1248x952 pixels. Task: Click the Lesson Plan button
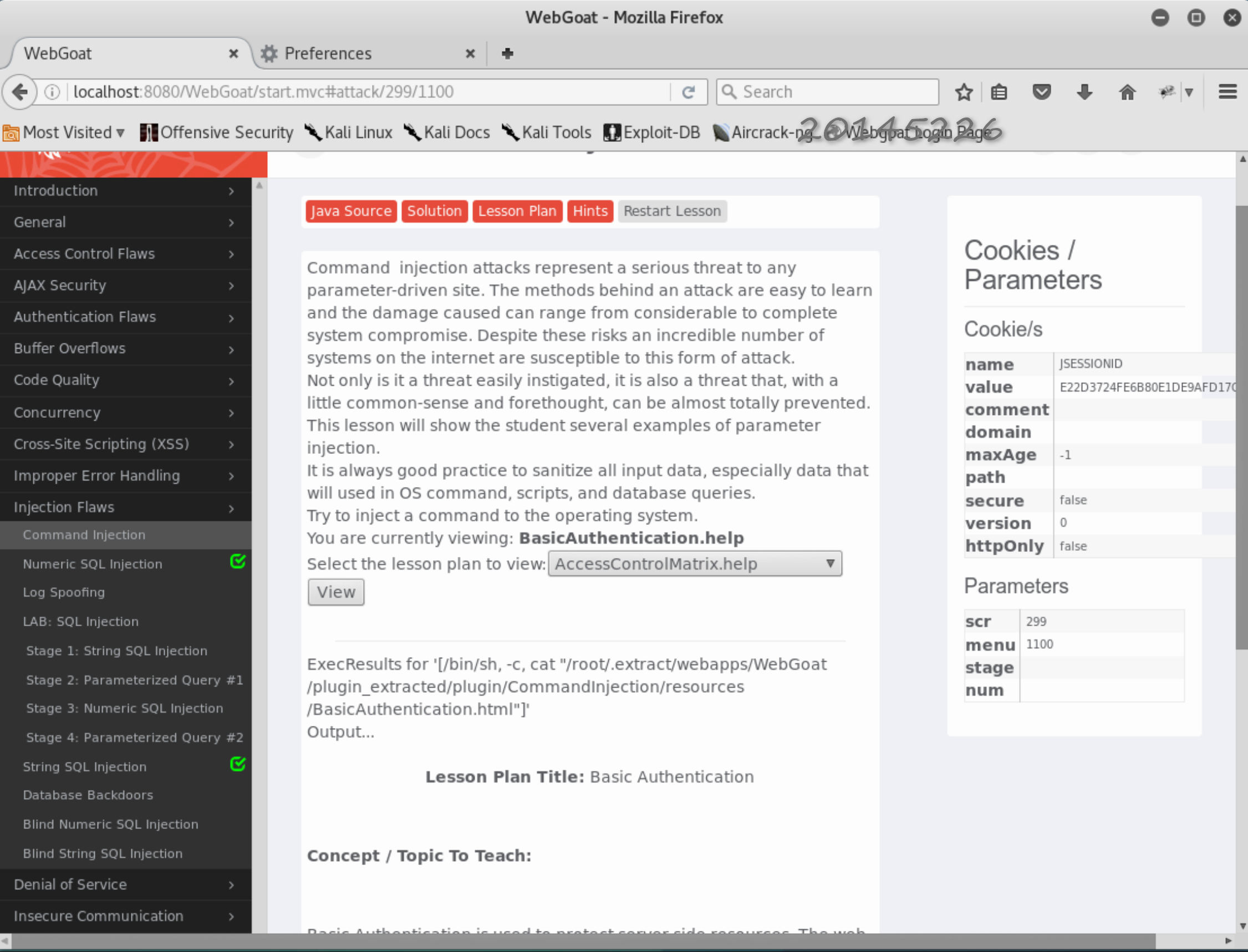[517, 211]
